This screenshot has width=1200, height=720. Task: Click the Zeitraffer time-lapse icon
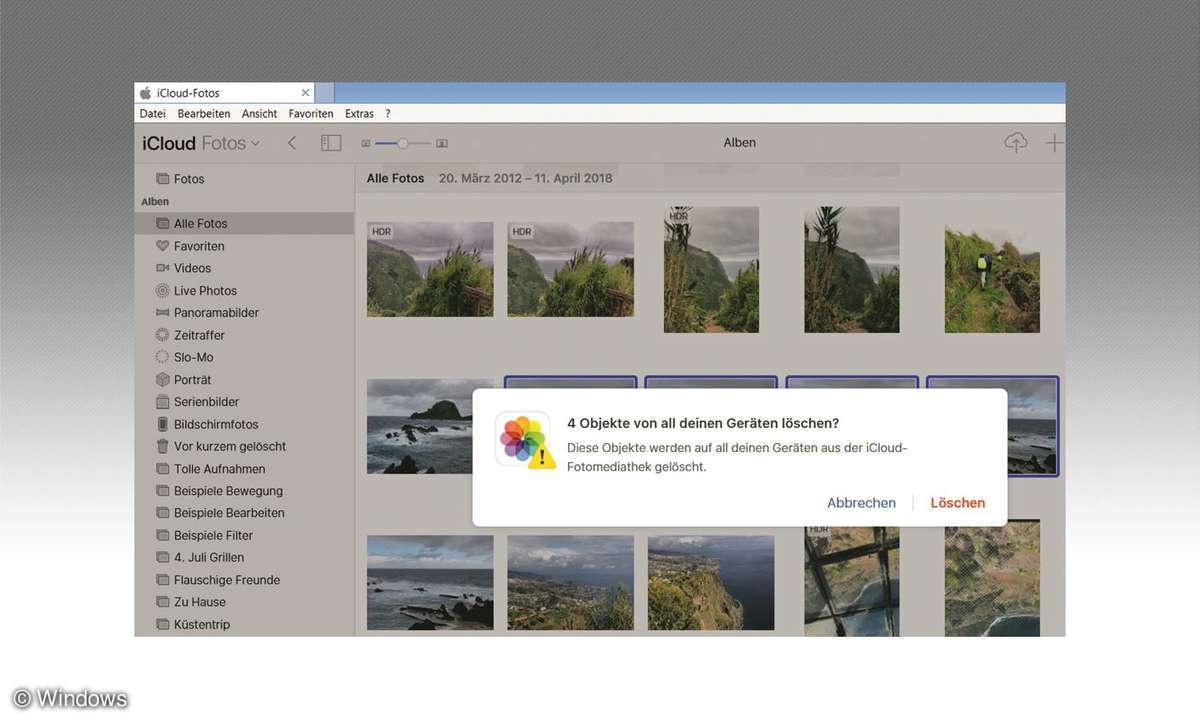click(162, 335)
